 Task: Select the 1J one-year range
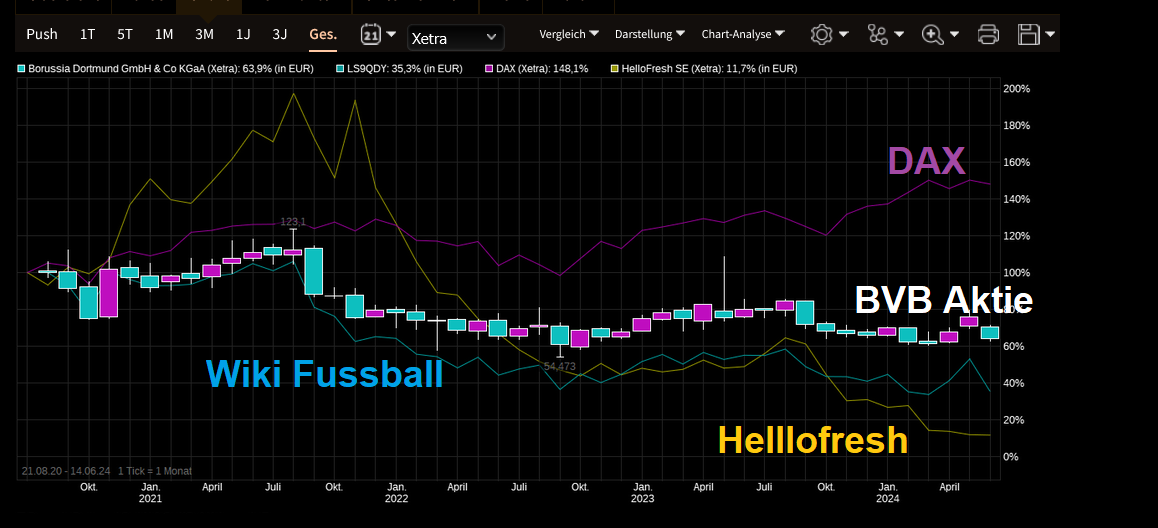243,34
